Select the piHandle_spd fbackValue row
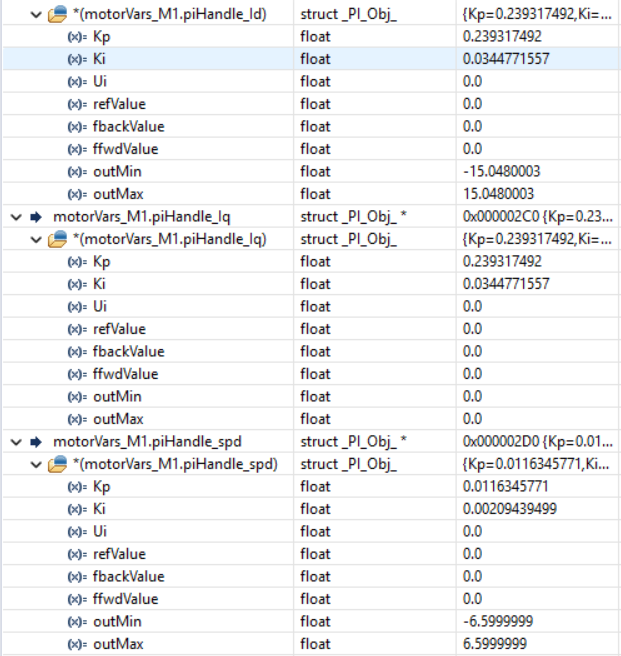Viewport: 621px width, 656px height. click(x=310, y=577)
